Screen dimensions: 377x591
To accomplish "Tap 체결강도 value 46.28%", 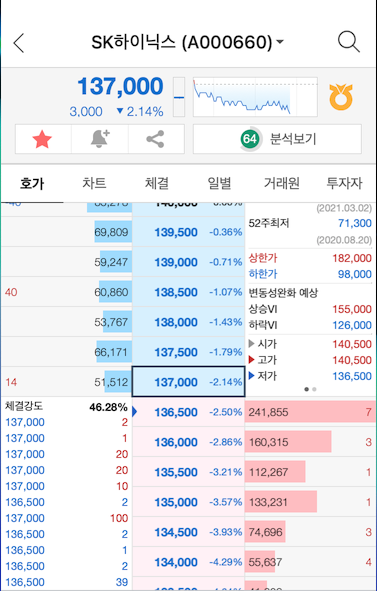I will coord(109,407).
